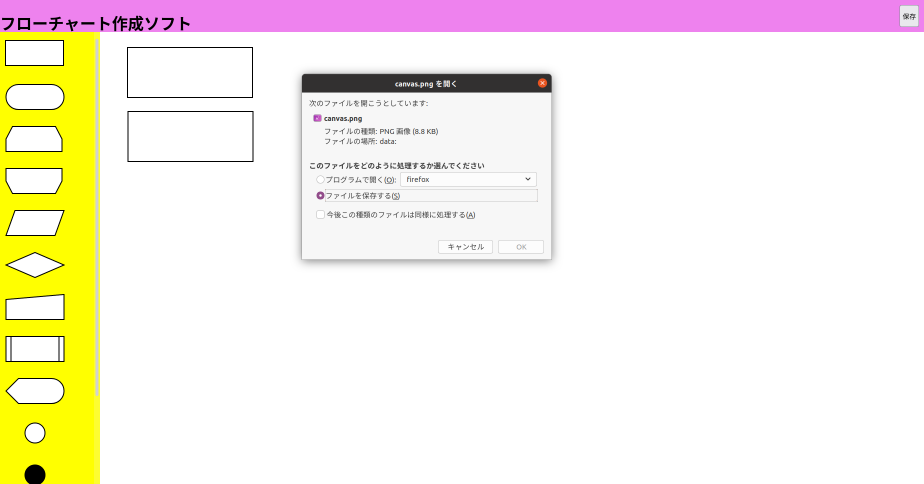
Task: Select the lower rectangle on the canvas
Action: (190, 136)
